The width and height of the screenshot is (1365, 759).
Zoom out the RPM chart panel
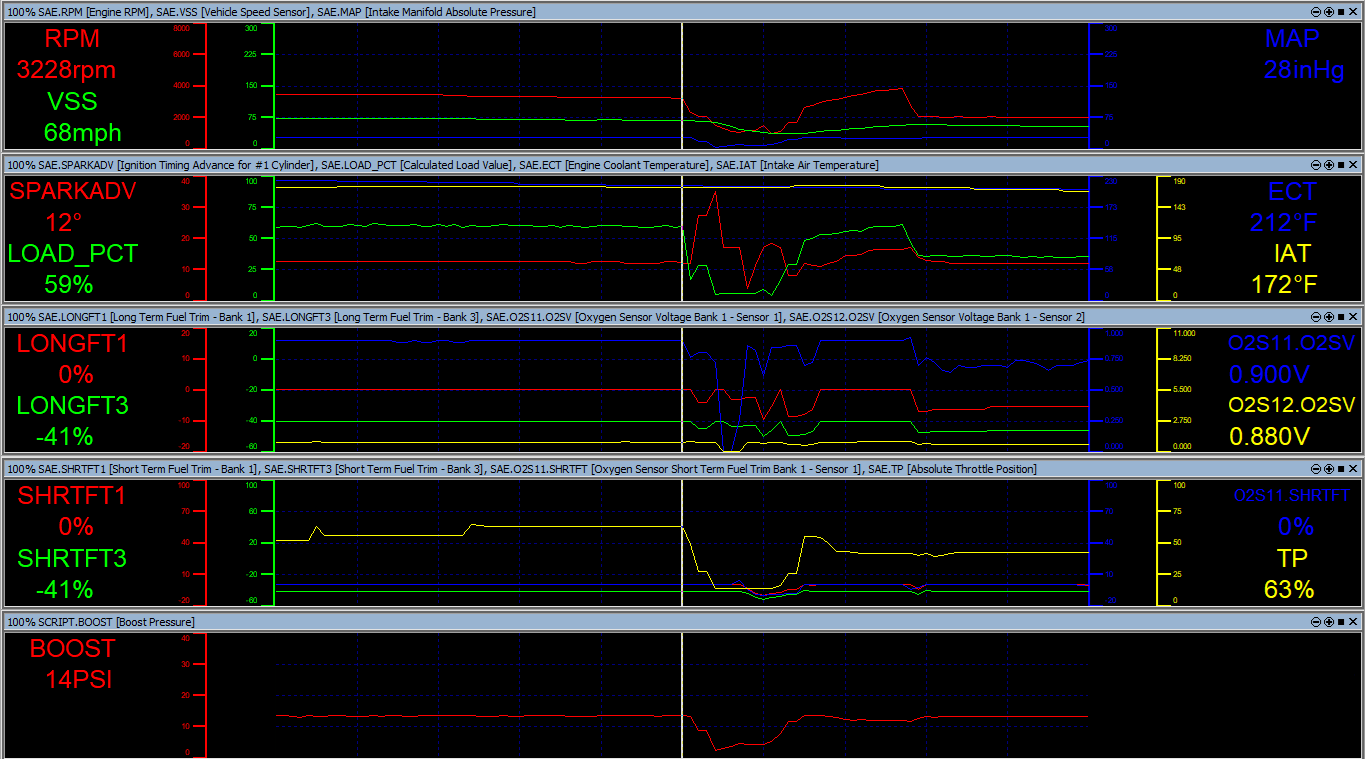[1317, 12]
